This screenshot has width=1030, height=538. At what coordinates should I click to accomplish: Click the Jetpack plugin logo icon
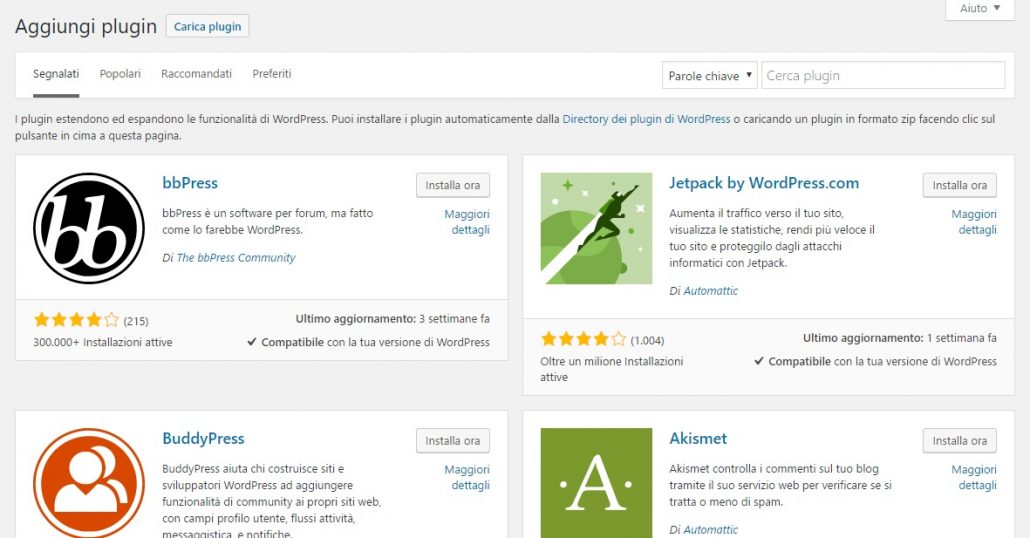(x=596, y=228)
